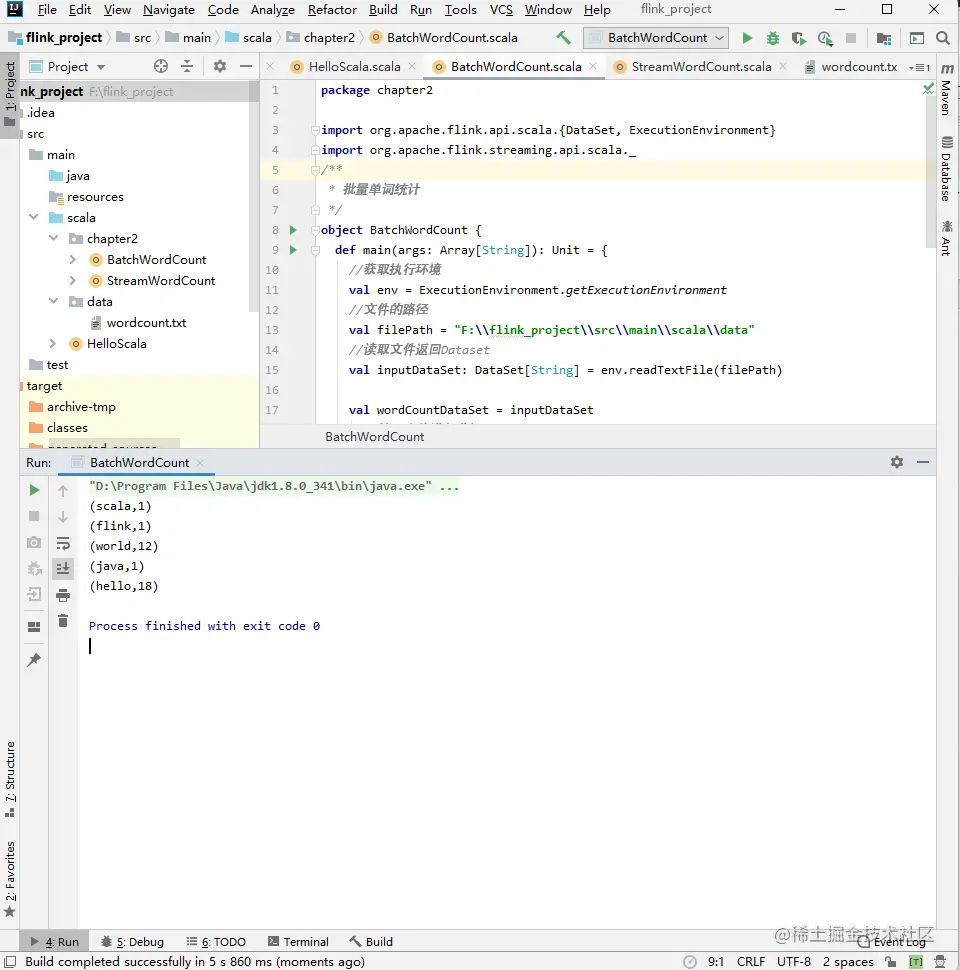Screen dimensions: 960x970
Task: Click the CRLF line separator in status bar
Action: coord(751,961)
